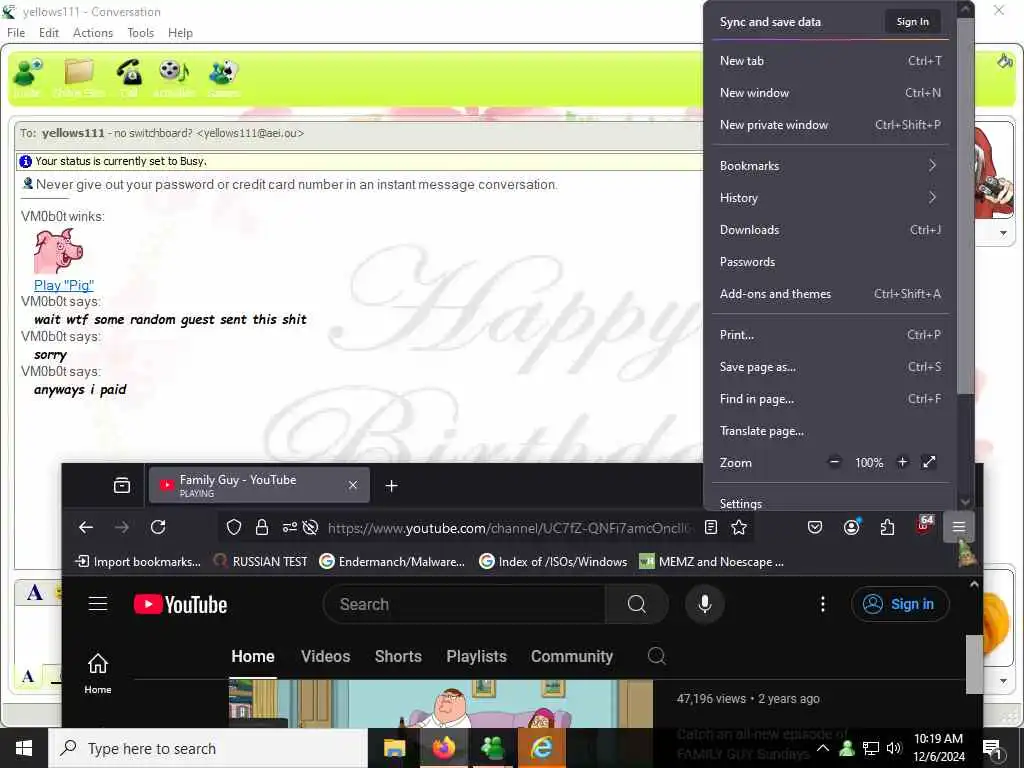Bookmark this page with star icon
Screen dimensions: 1024x768
(x=739, y=527)
